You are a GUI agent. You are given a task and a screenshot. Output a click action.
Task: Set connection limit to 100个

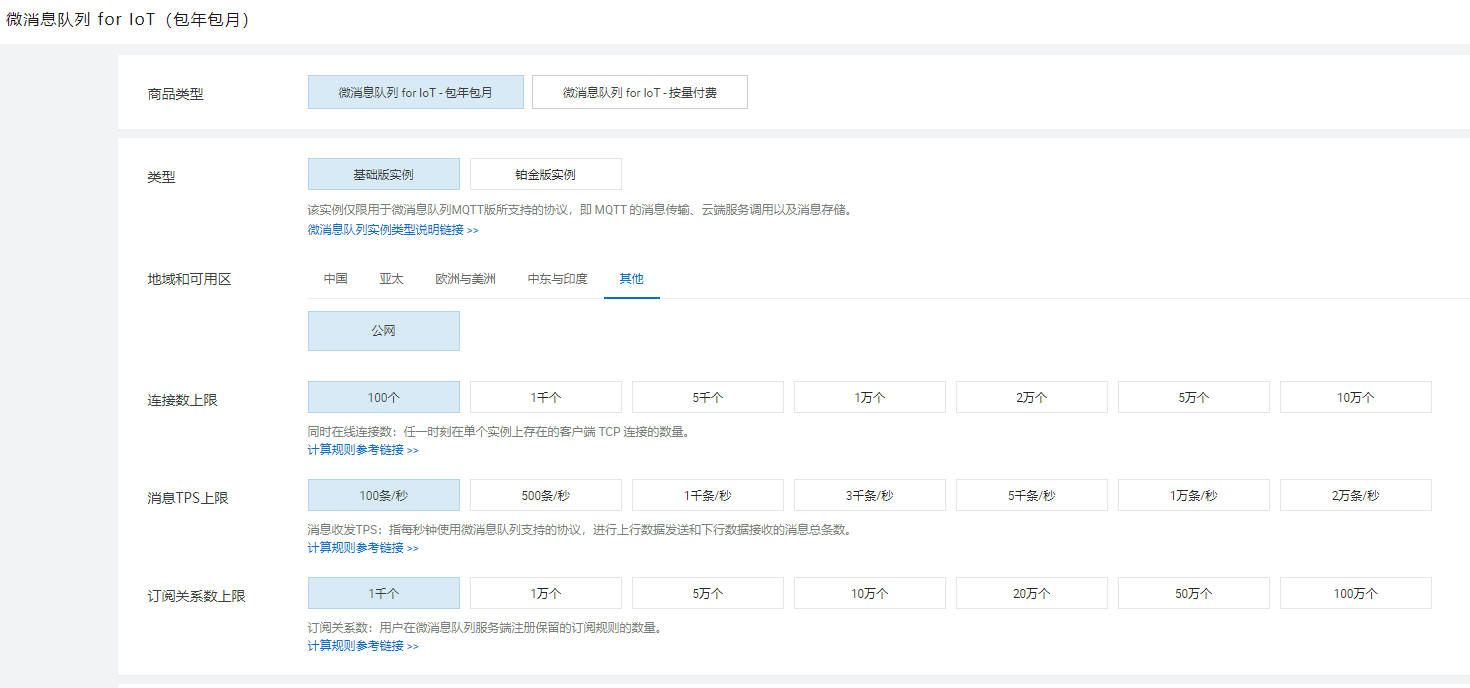384,397
